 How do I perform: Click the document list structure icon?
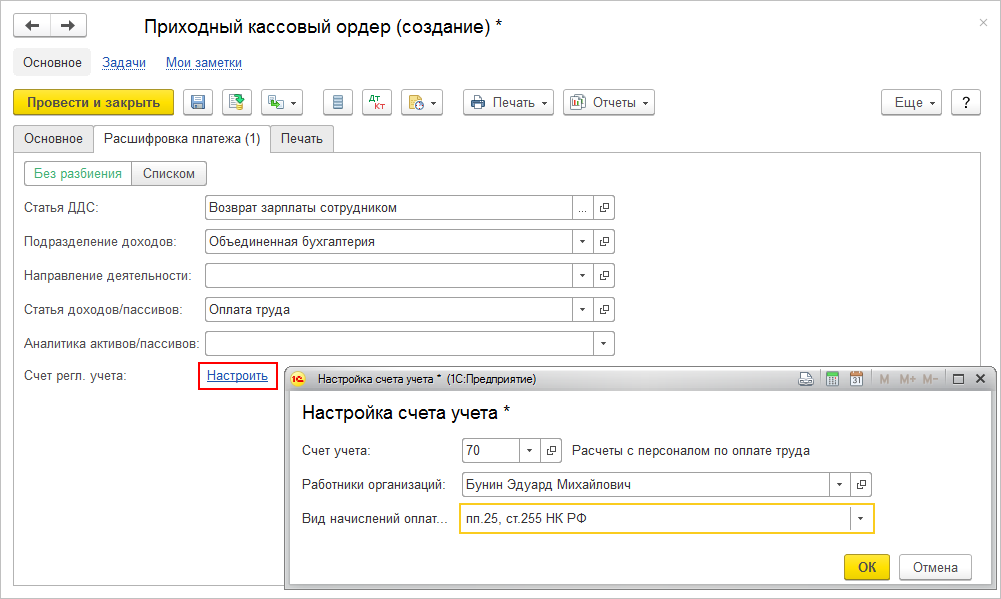pyautogui.click(x=338, y=102)
